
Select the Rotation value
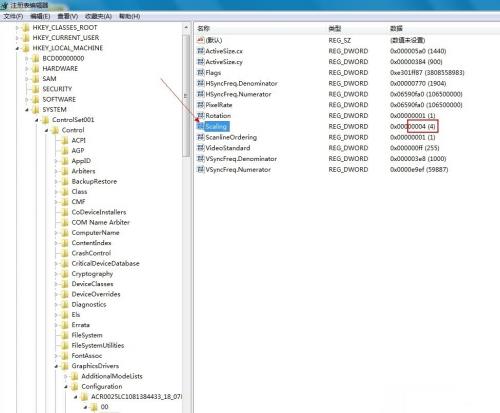tap(218, 116)
